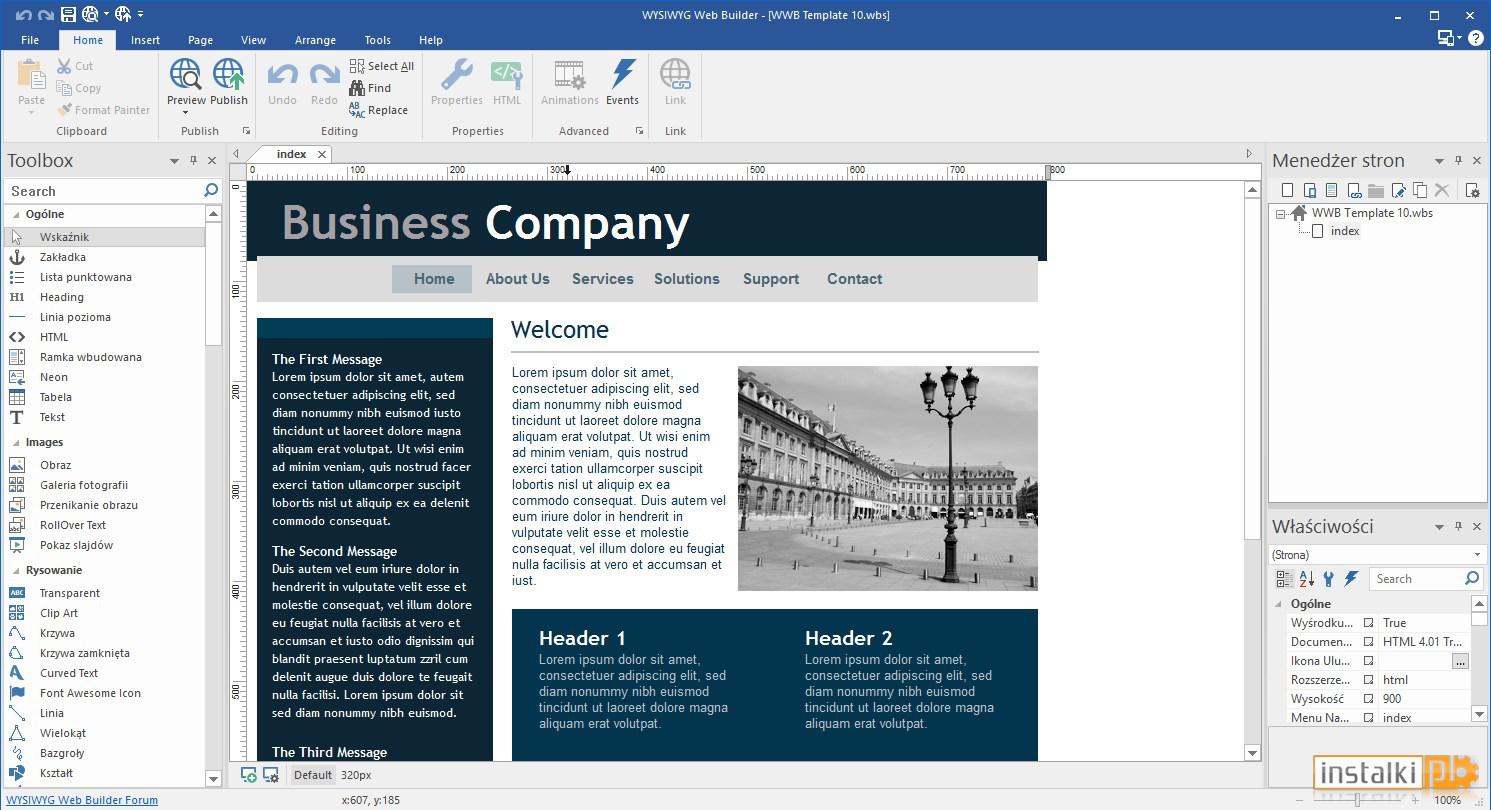Click the breakpoint manager icon below the canvas
This screenshot has height=810, width=1491.
coord(270,775)
